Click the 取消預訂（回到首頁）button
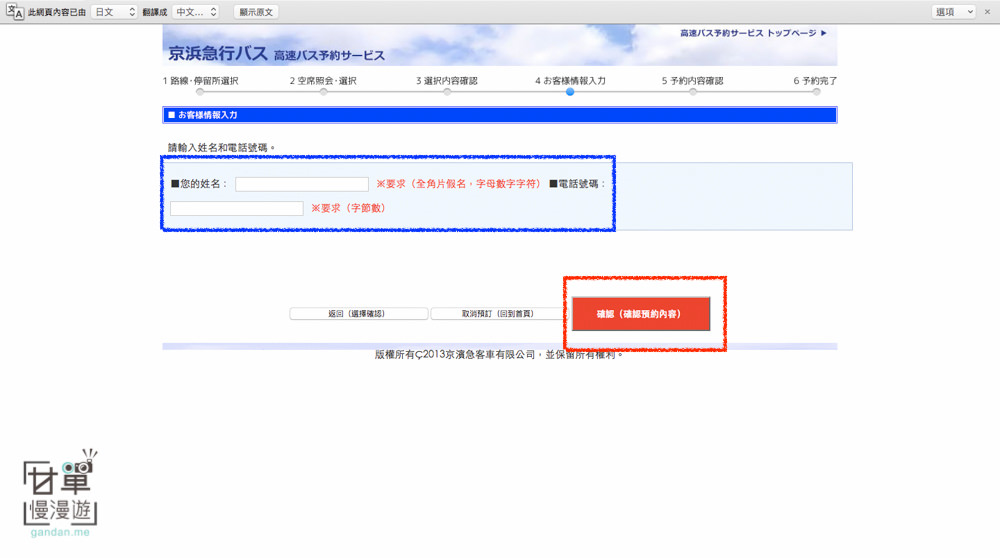 pos(497,314)
